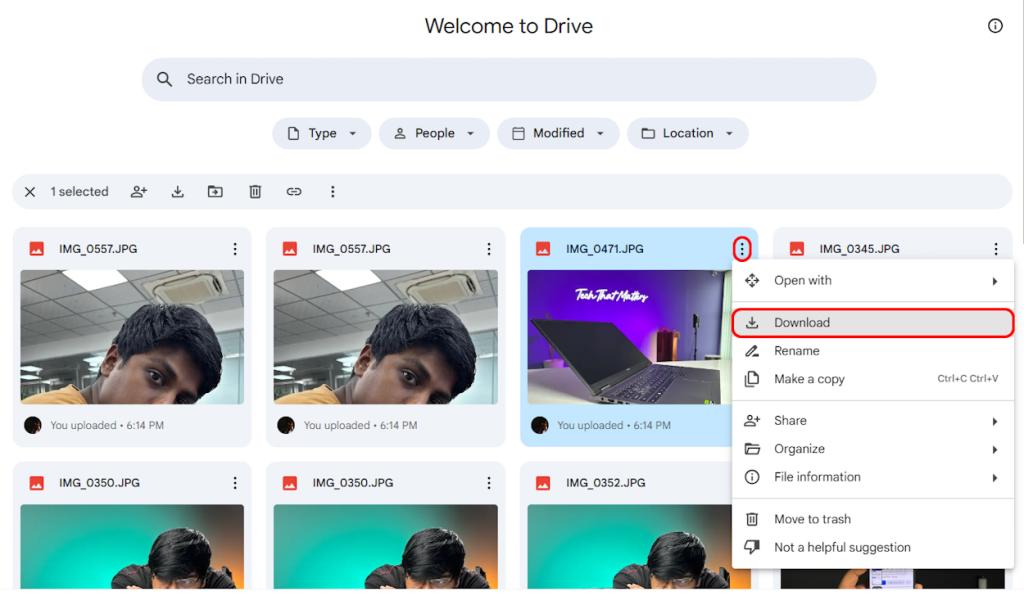This screenshot has height=596, width=1024.
Task: Expand the Open with submenu
Action: [x=872, y=281]
